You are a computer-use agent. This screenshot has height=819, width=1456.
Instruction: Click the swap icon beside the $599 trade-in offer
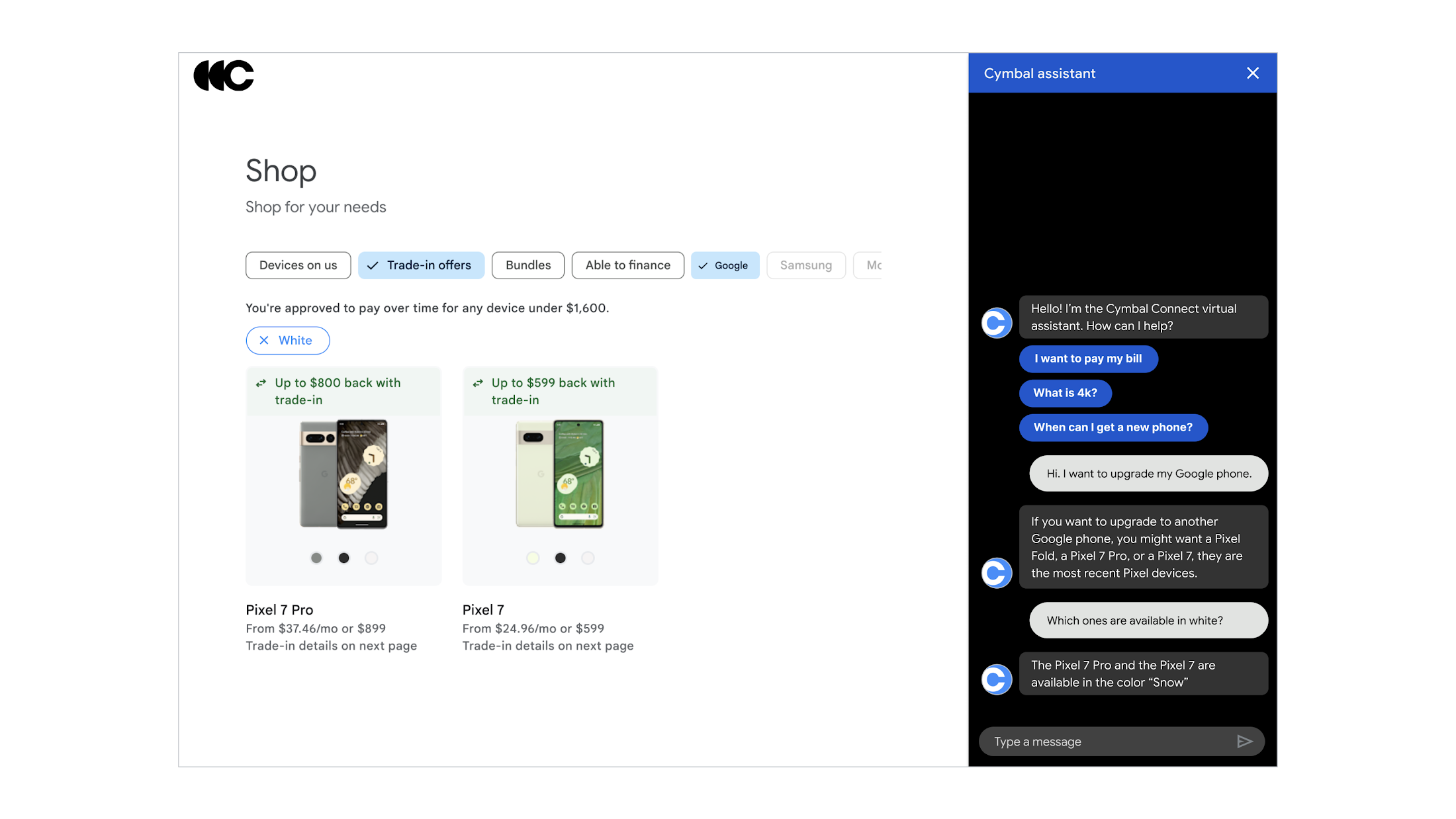click(x=478, y=383)
